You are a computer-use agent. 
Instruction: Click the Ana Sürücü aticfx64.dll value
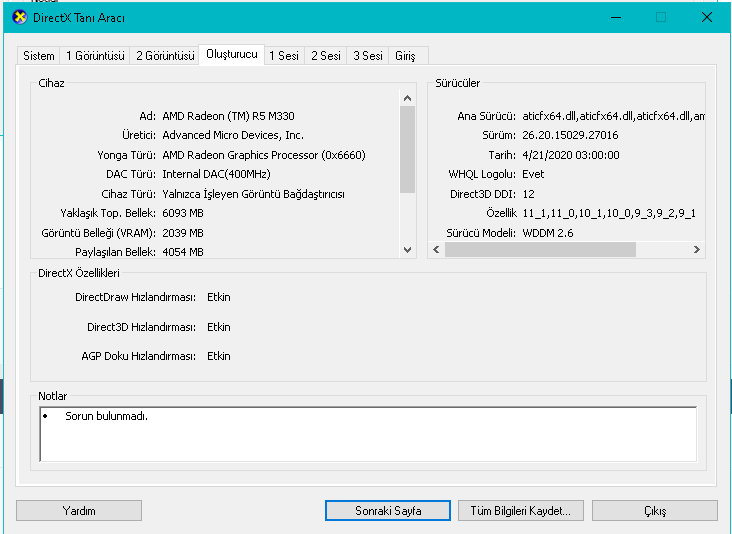pyautogui.click(x=613, y=116)
